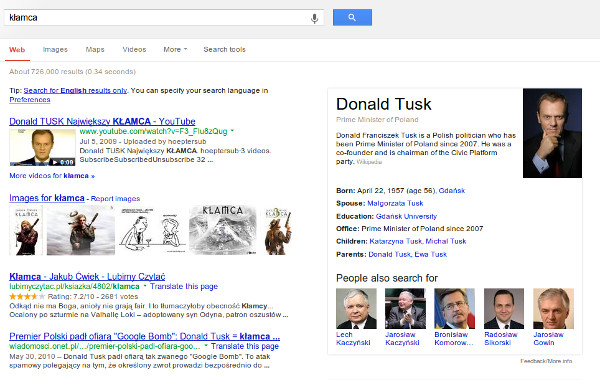Open Lech Kaczyński name link
This screenshot has height=380, width=600.
click(353, 339)
